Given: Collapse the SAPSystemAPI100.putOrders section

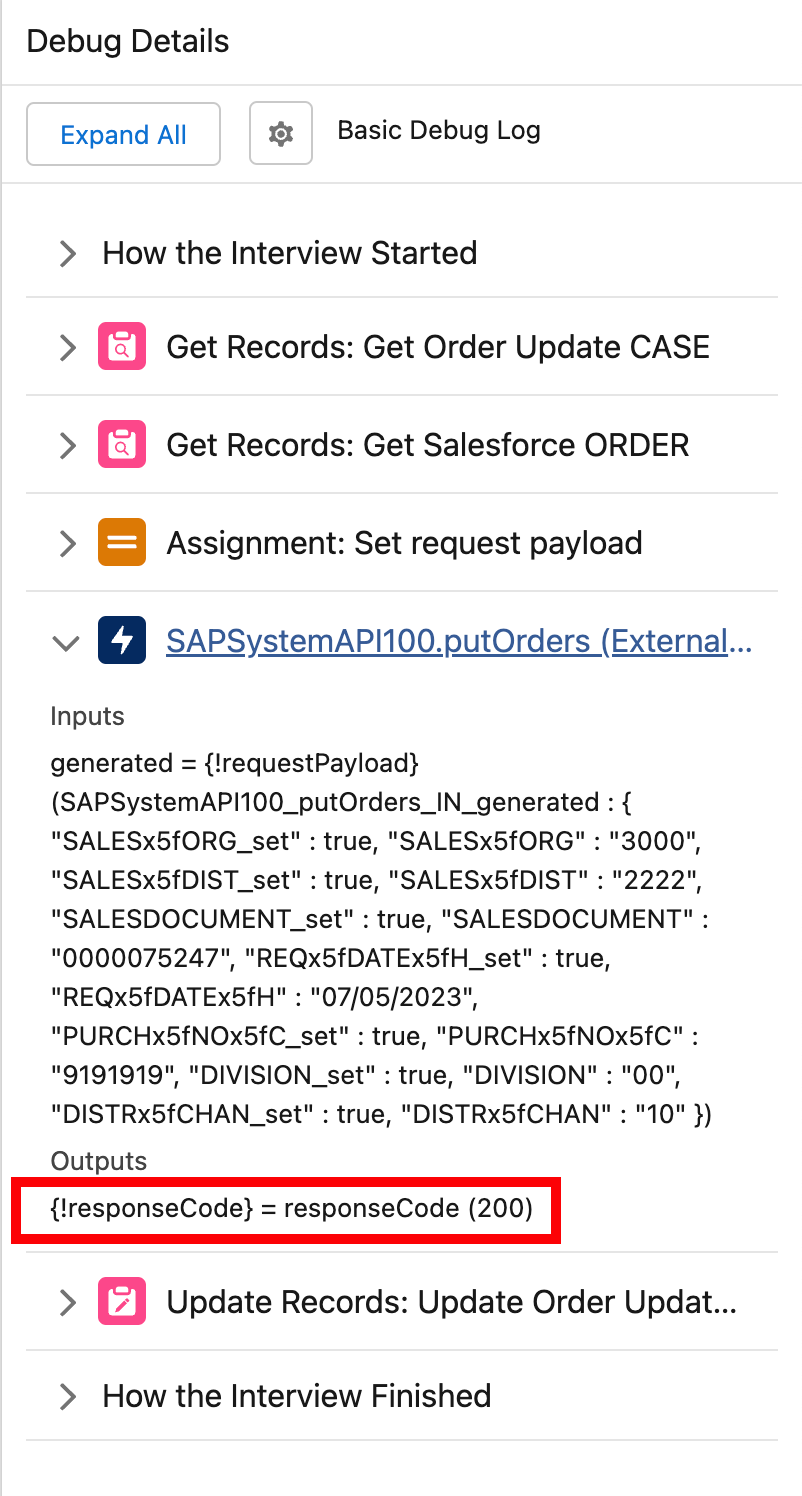Looking at the screenshot, I should coord(67,642).
